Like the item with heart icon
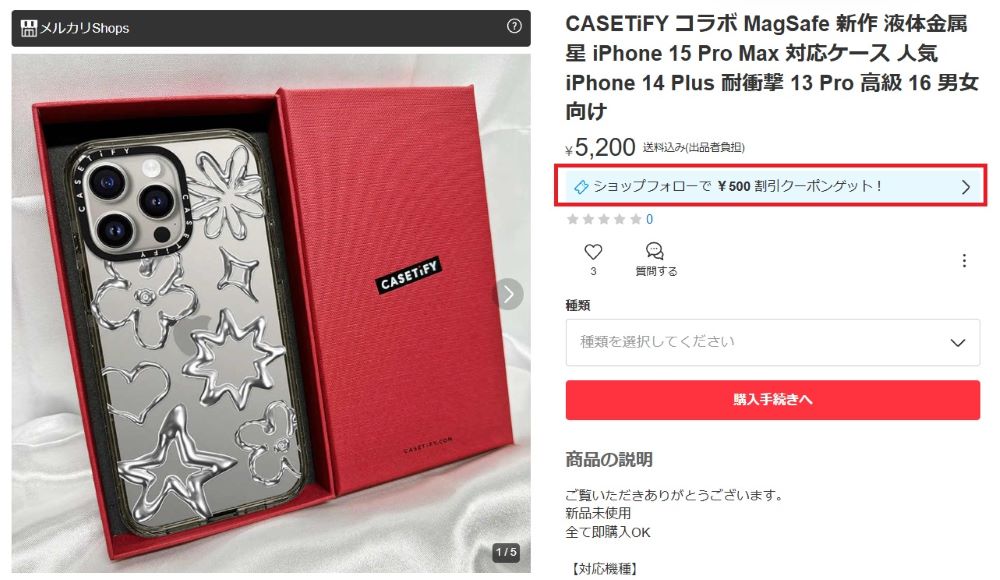The height and width of the screenshot is (580, 1000). point(593,251)
